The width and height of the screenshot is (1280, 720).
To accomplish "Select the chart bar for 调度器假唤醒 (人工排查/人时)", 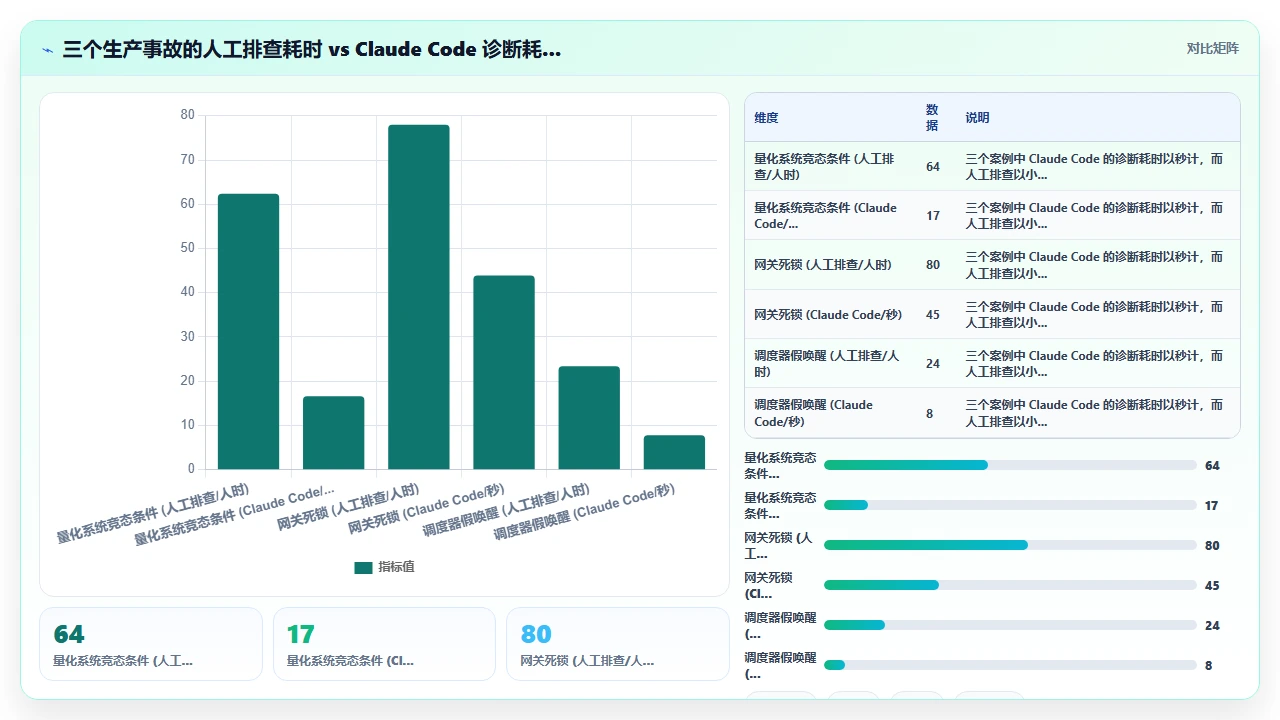I will point(589,417).
